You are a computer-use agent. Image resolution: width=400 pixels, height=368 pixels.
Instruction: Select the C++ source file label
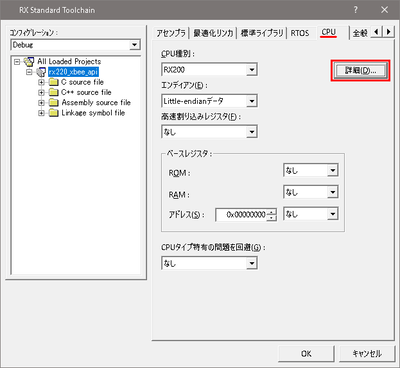pos(86,92)
